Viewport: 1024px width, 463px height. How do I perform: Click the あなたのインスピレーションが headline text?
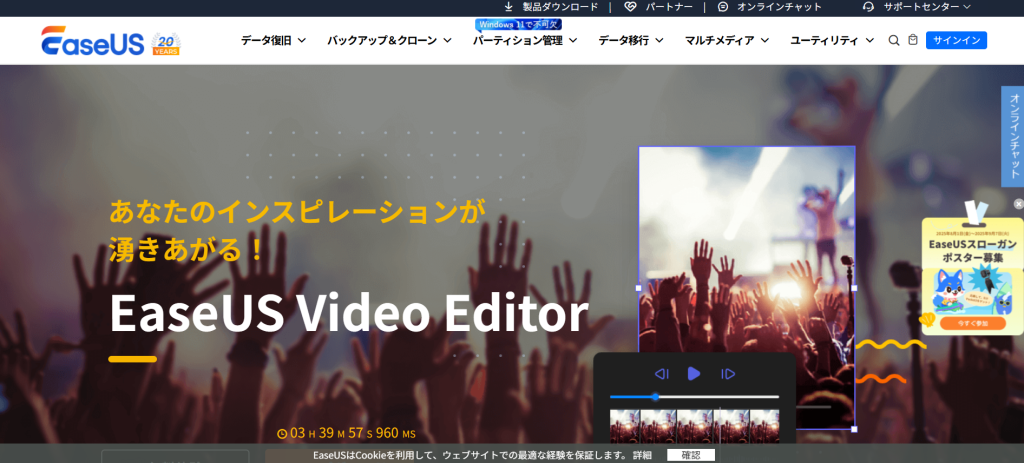(x=298, y=212)
